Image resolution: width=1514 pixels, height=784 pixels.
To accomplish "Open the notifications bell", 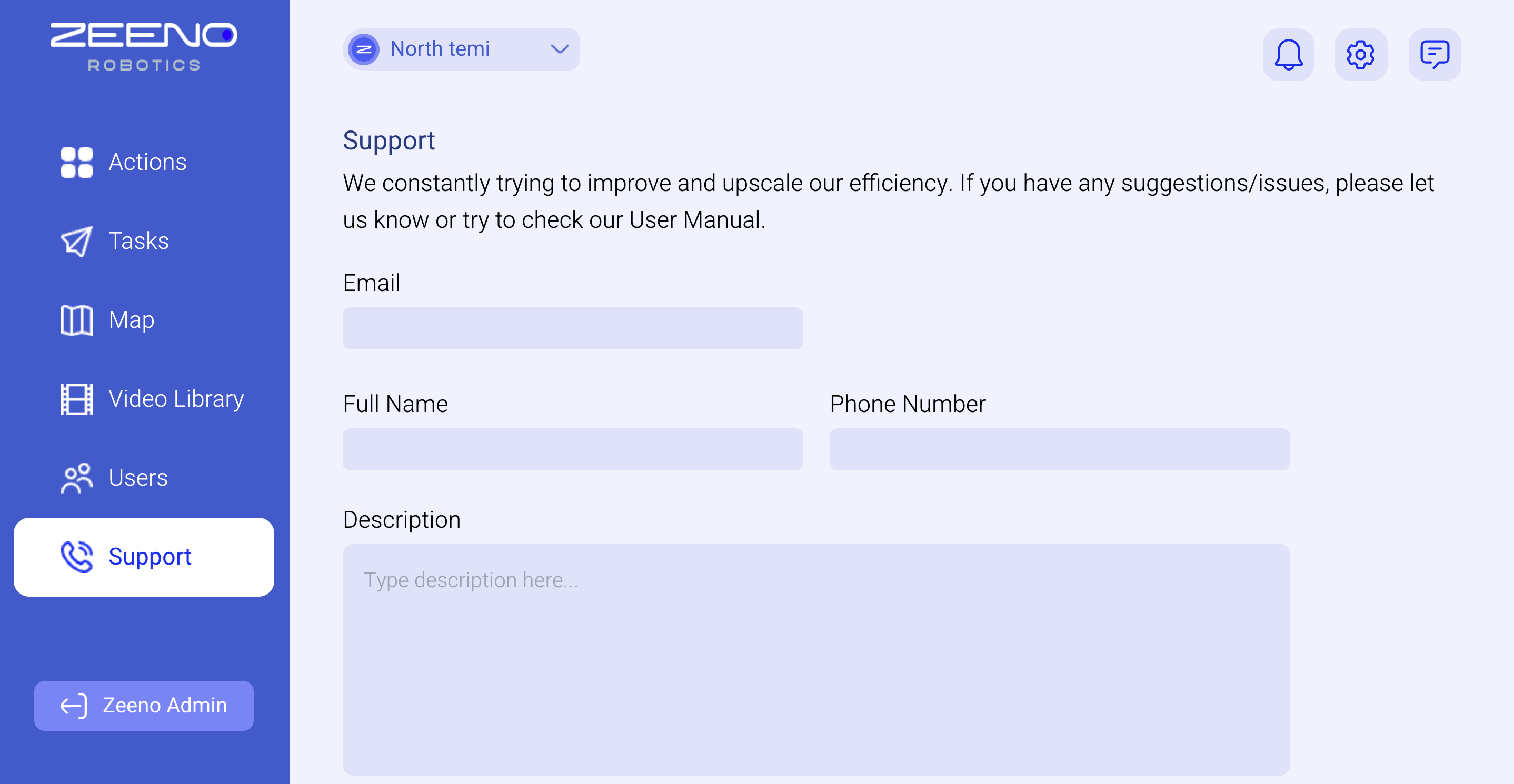I will (x=1288, y=54).
